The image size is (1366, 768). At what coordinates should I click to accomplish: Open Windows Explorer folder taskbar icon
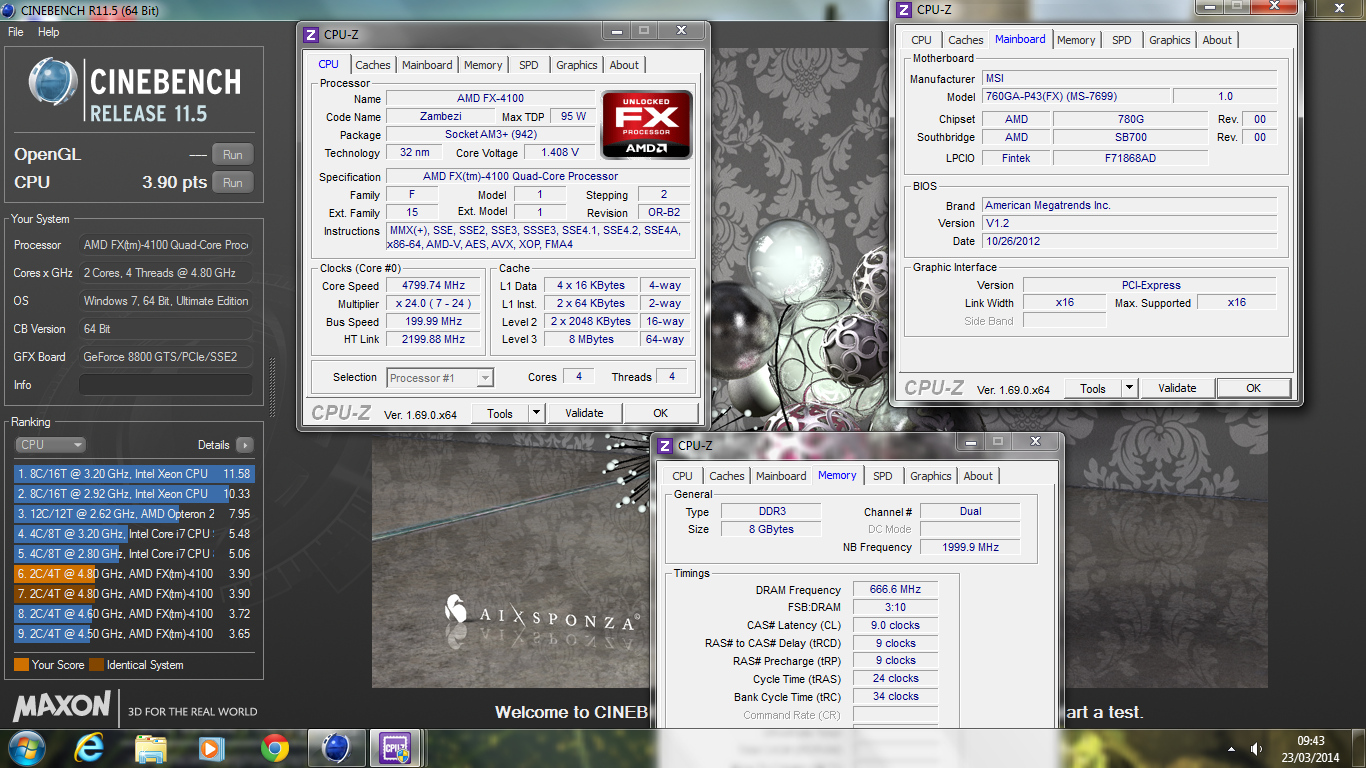151,748
